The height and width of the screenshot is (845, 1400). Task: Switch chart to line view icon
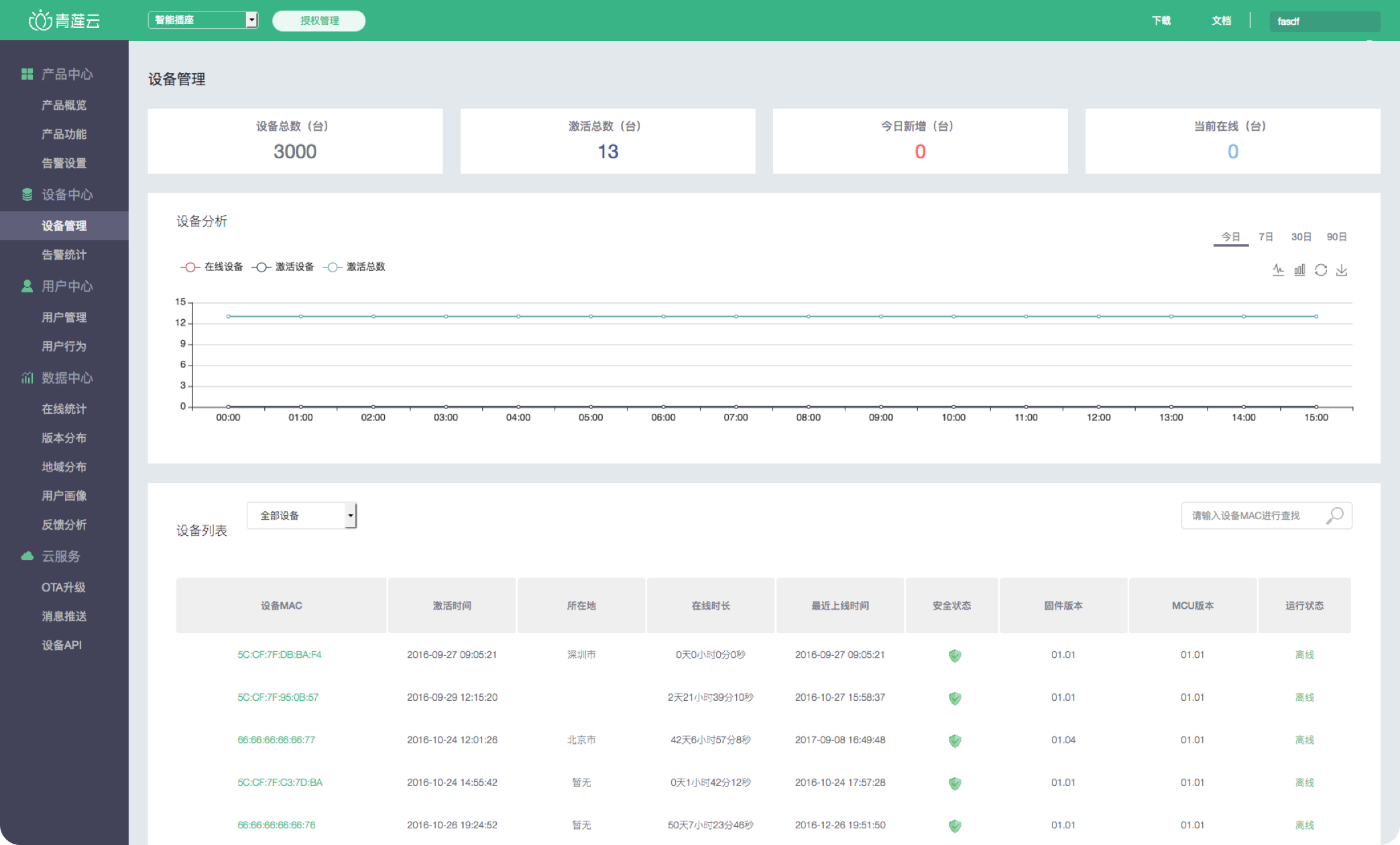(1278, 270)
